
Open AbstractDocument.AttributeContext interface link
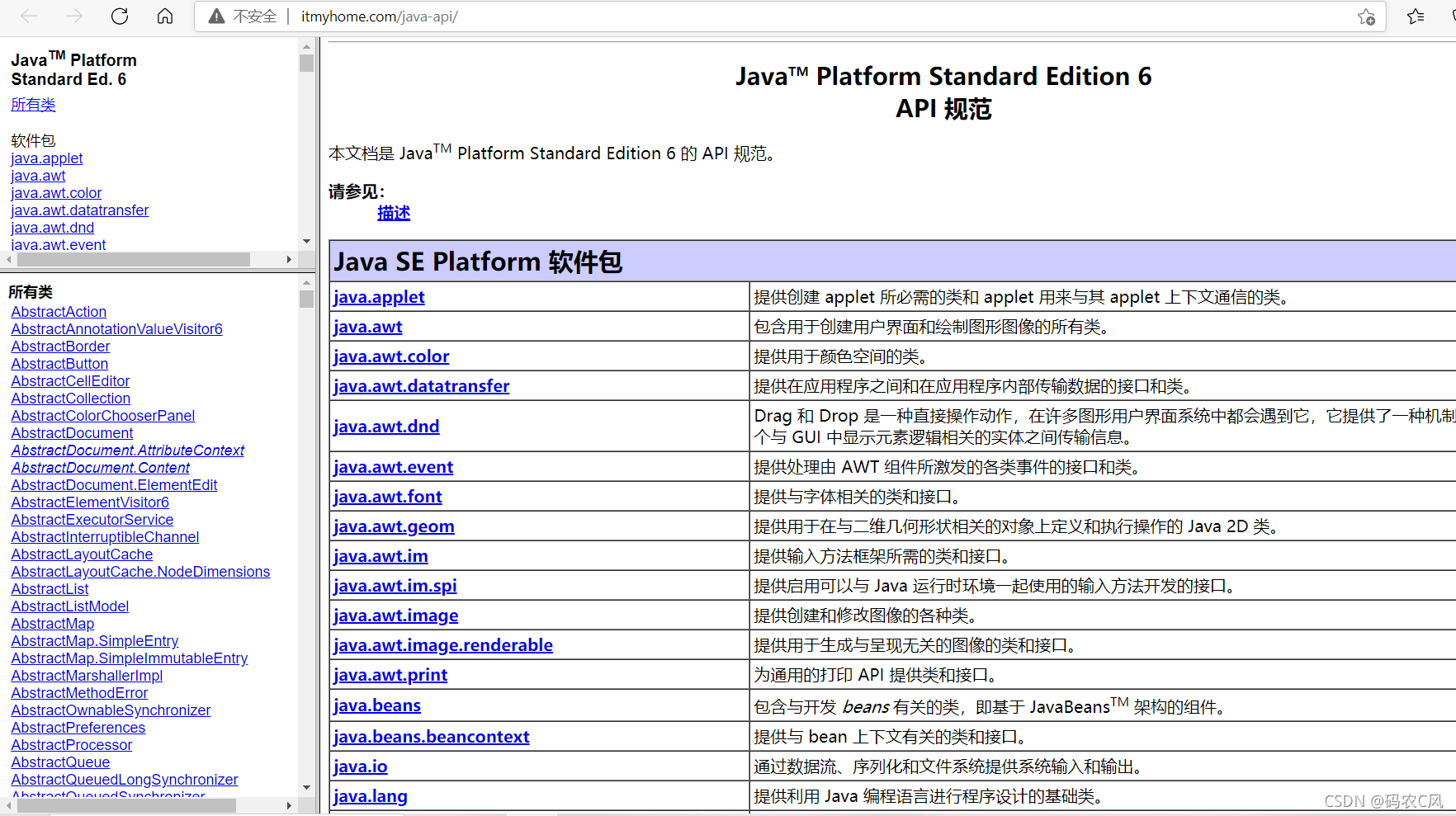click(x=128, y=450)
